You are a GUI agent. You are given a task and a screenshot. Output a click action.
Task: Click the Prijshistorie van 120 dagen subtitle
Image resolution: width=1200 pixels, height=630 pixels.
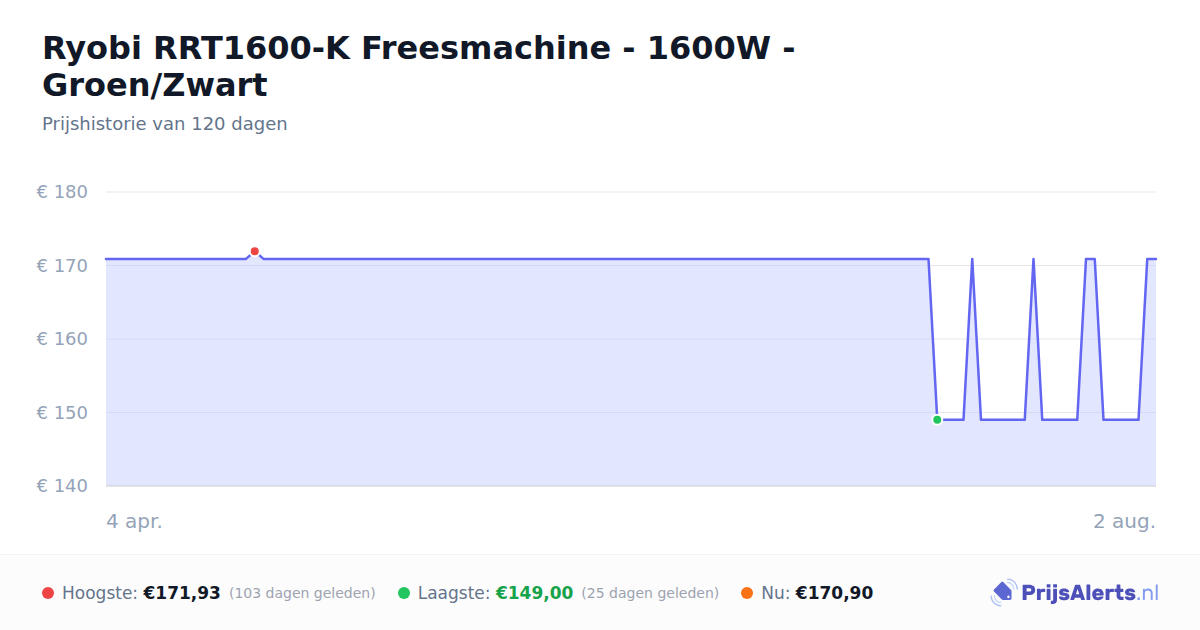165,124
